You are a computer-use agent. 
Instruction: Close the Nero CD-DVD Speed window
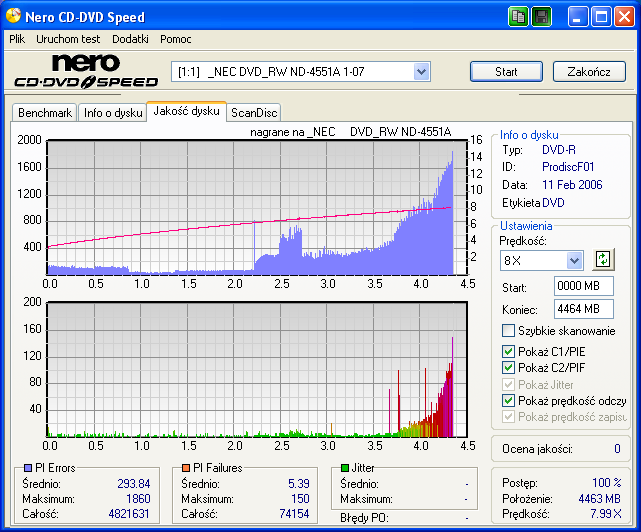click(x=624, y=17)
